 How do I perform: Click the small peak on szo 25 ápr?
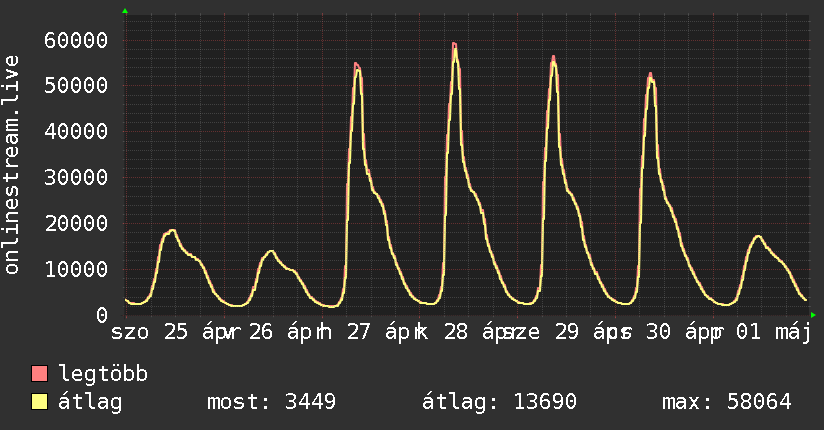click(172, 231)
